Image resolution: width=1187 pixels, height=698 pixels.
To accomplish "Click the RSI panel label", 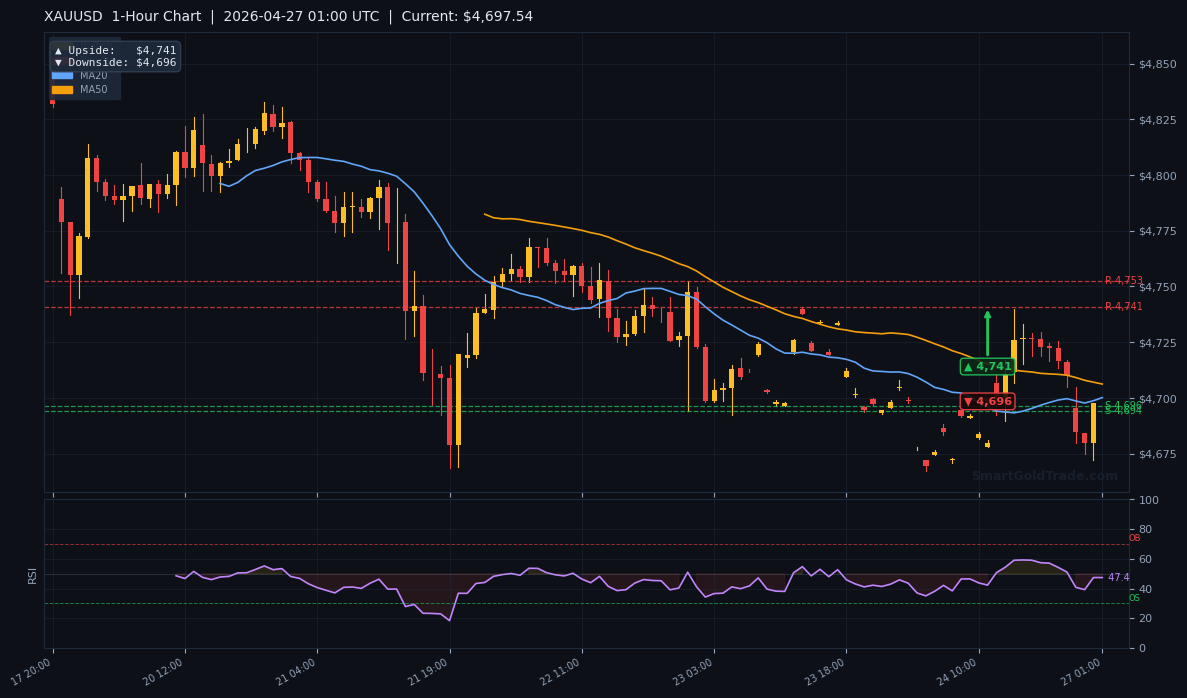I will [33, 575].
